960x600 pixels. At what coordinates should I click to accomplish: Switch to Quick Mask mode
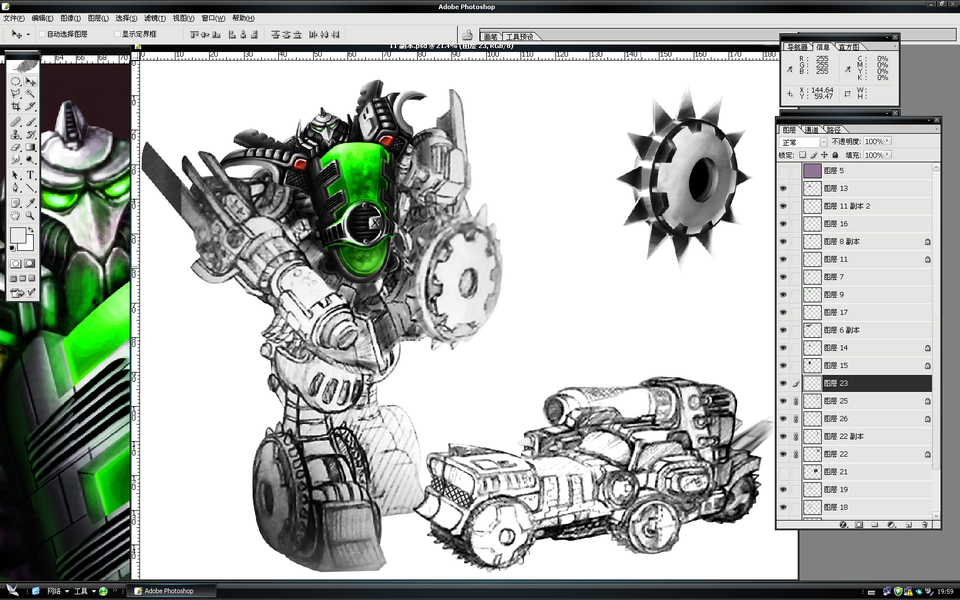point(29,263)
